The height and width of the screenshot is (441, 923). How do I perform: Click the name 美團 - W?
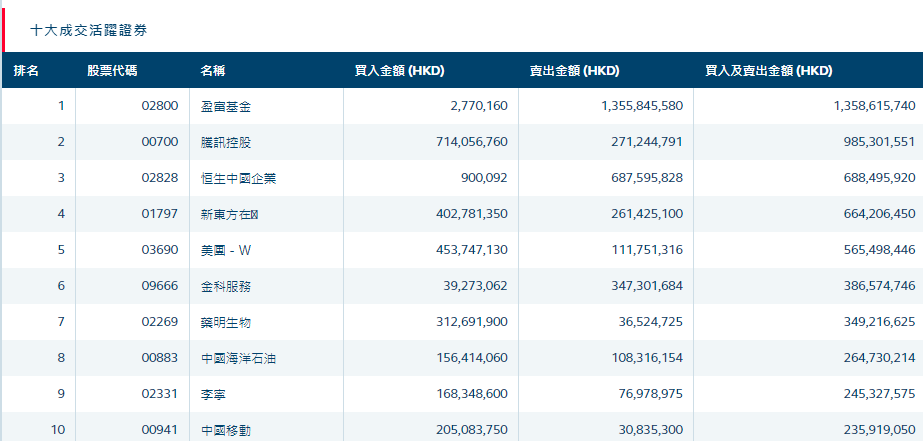coord(226,251)
